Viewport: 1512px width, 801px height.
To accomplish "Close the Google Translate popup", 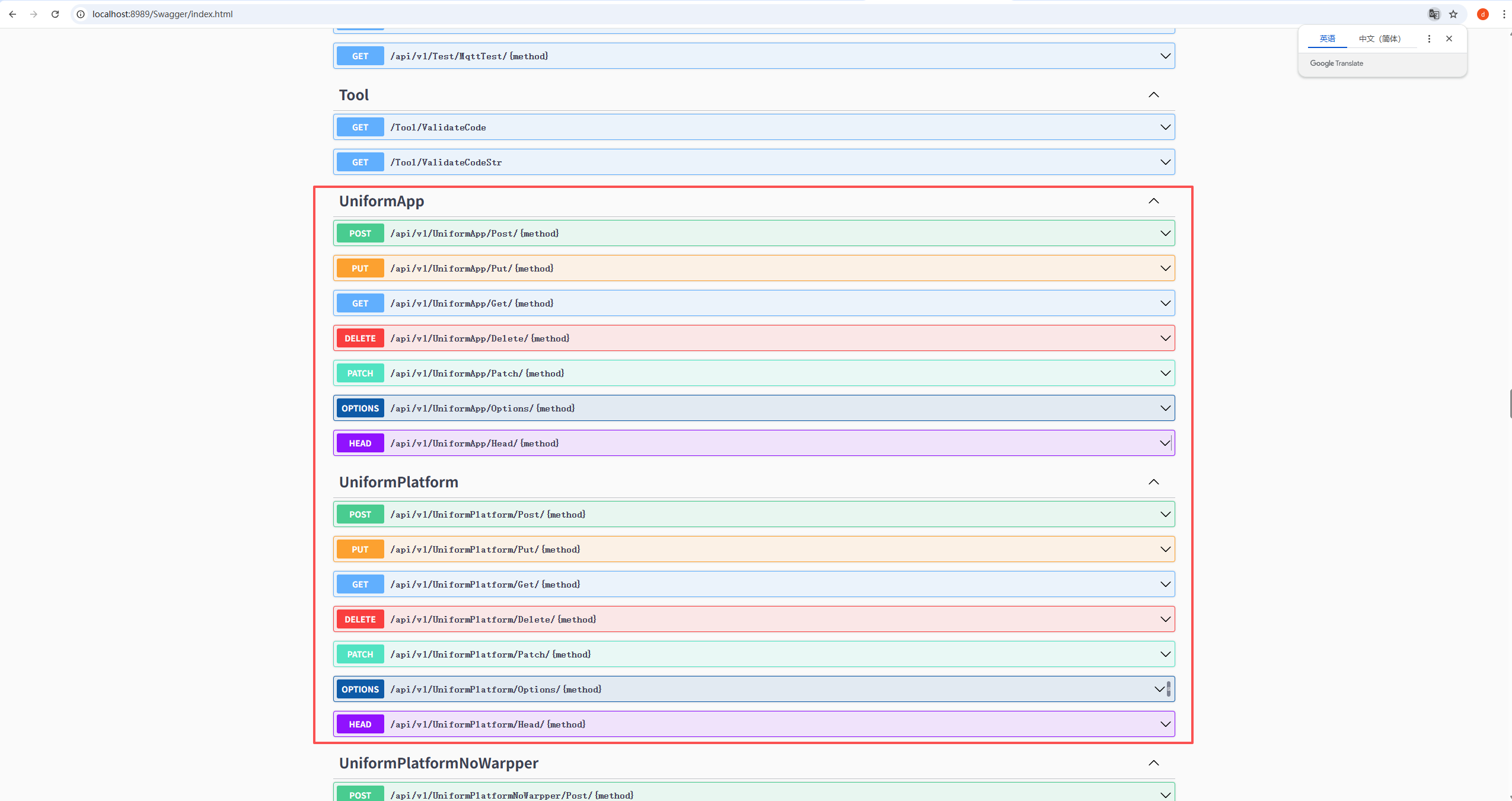I will tap(1449, 39).
